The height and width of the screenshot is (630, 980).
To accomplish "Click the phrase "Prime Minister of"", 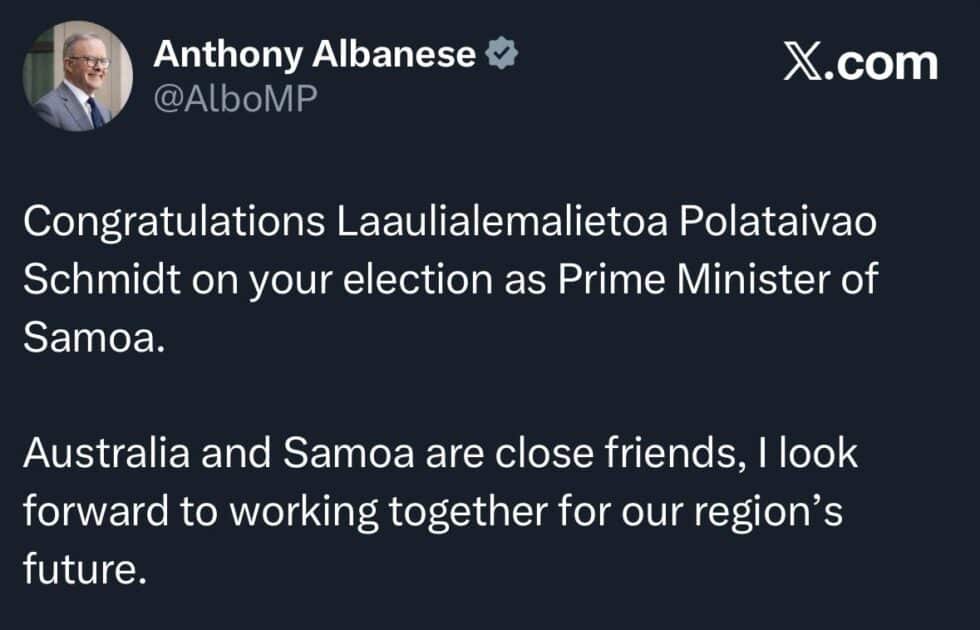I will (x=718, y=279).
